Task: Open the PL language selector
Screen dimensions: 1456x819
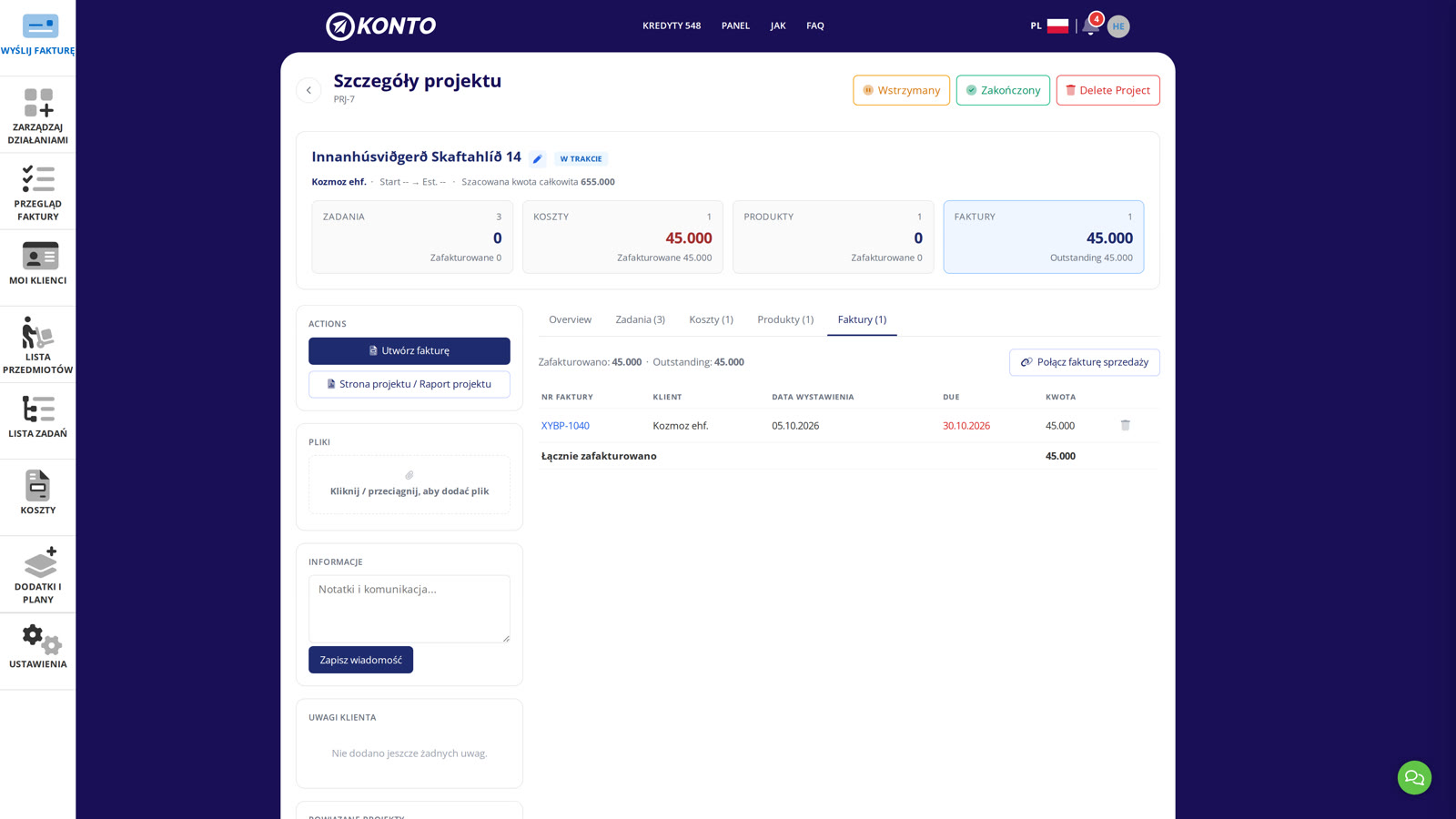Action: tap(1049, 25)
